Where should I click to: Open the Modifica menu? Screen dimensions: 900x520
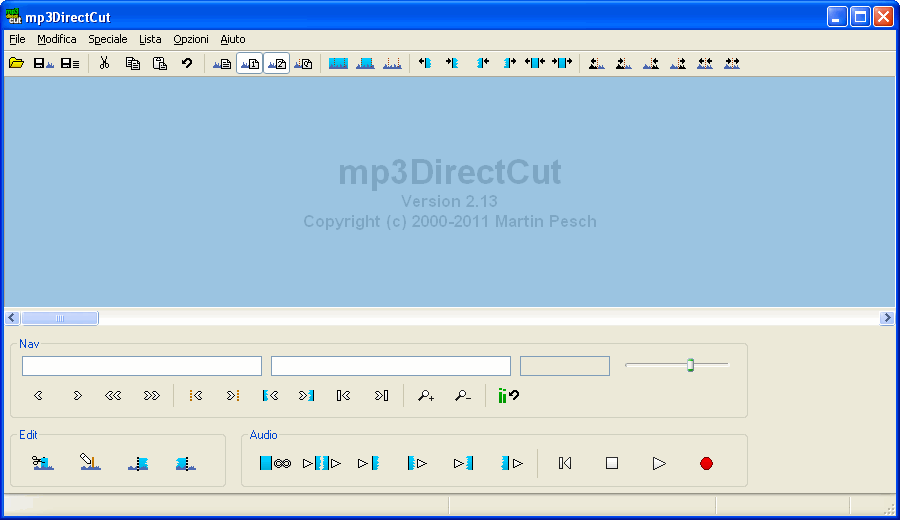57,39
